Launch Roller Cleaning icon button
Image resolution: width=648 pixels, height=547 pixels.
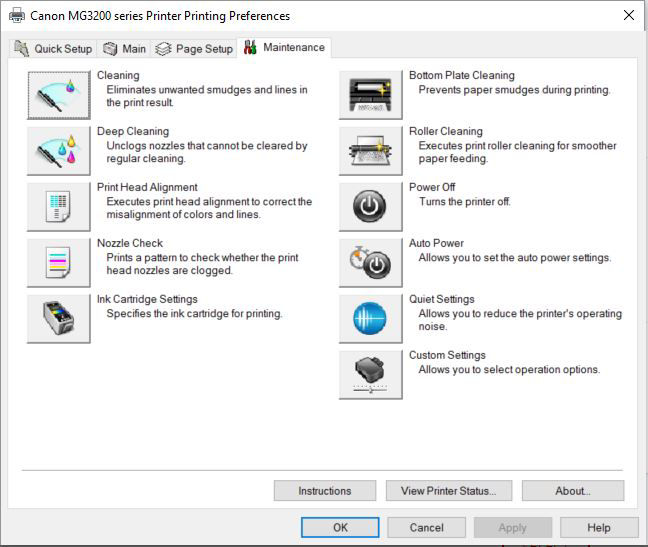(370, 151)
